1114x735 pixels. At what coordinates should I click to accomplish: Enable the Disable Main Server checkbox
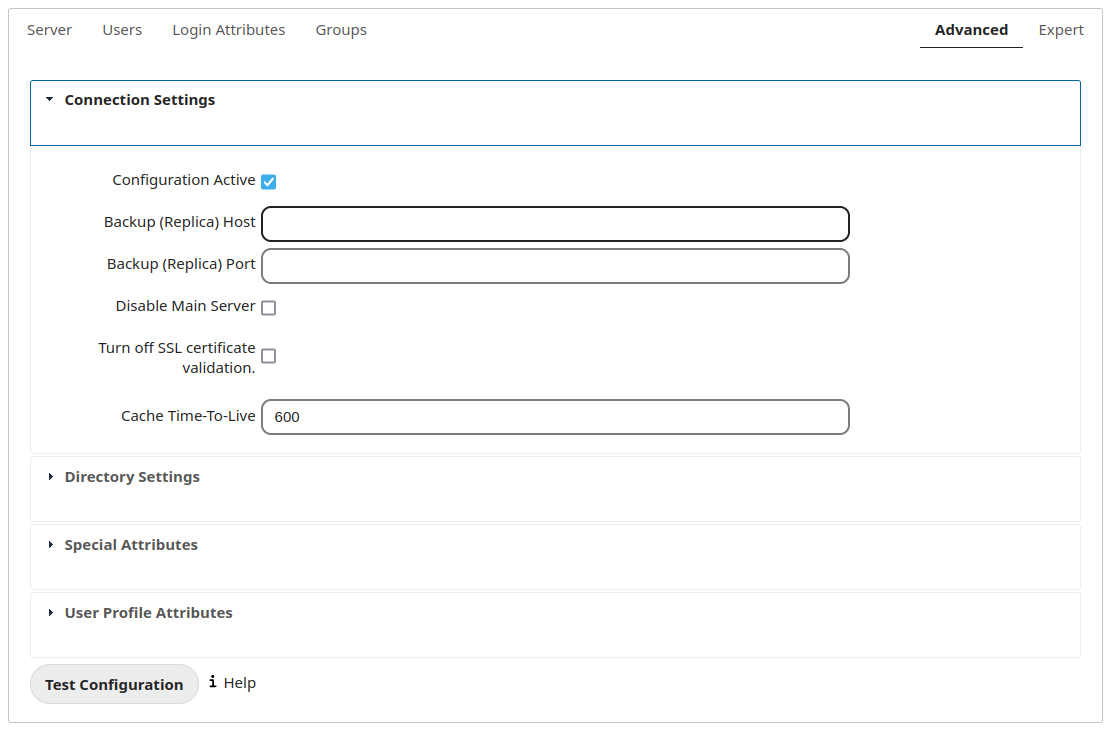point(268,307)
